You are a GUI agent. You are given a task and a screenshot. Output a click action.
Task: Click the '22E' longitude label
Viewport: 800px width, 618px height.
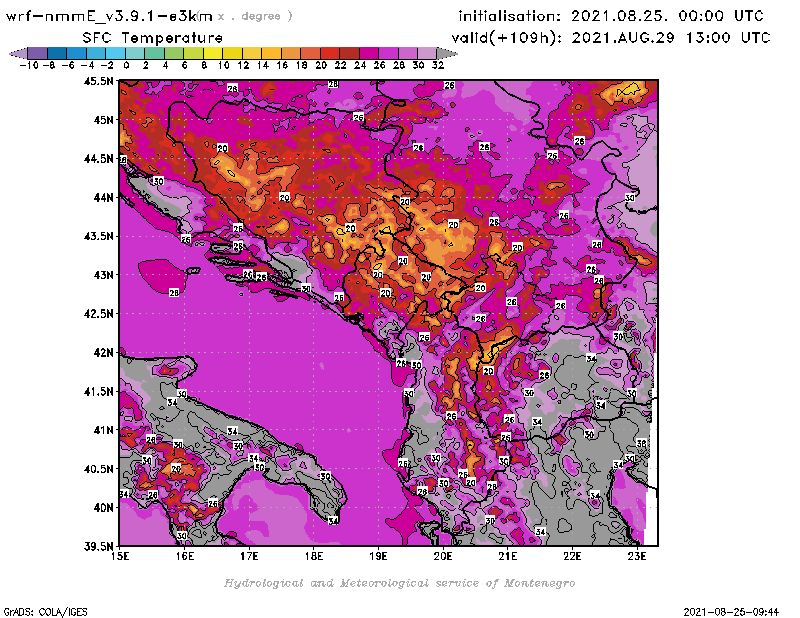(572, 556)
